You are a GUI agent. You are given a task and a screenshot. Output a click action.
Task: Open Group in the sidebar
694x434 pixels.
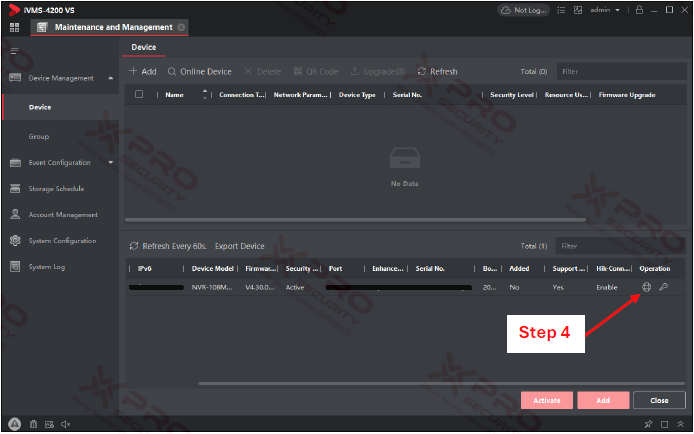(39, 136)
